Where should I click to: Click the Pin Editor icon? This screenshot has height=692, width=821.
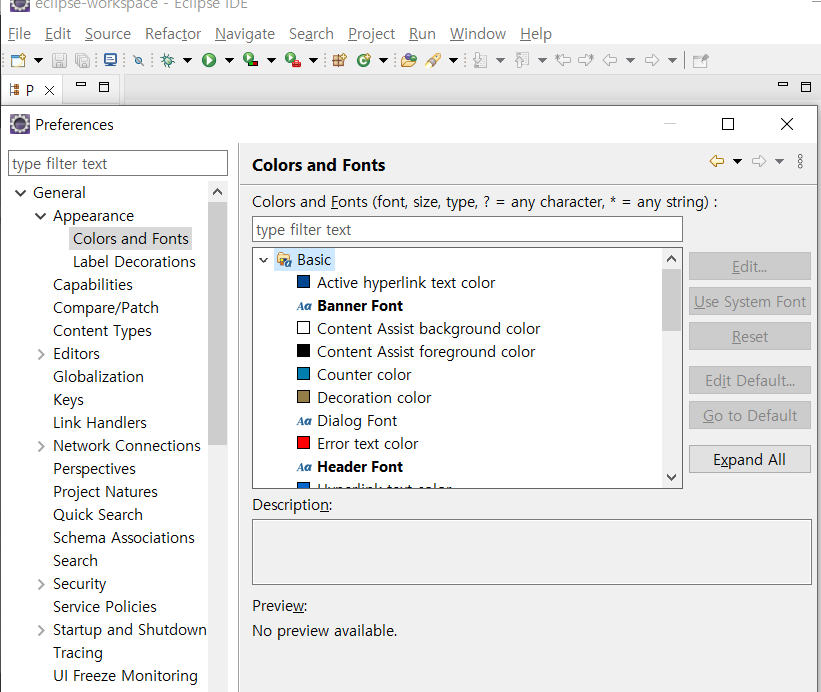pos(700,61)
